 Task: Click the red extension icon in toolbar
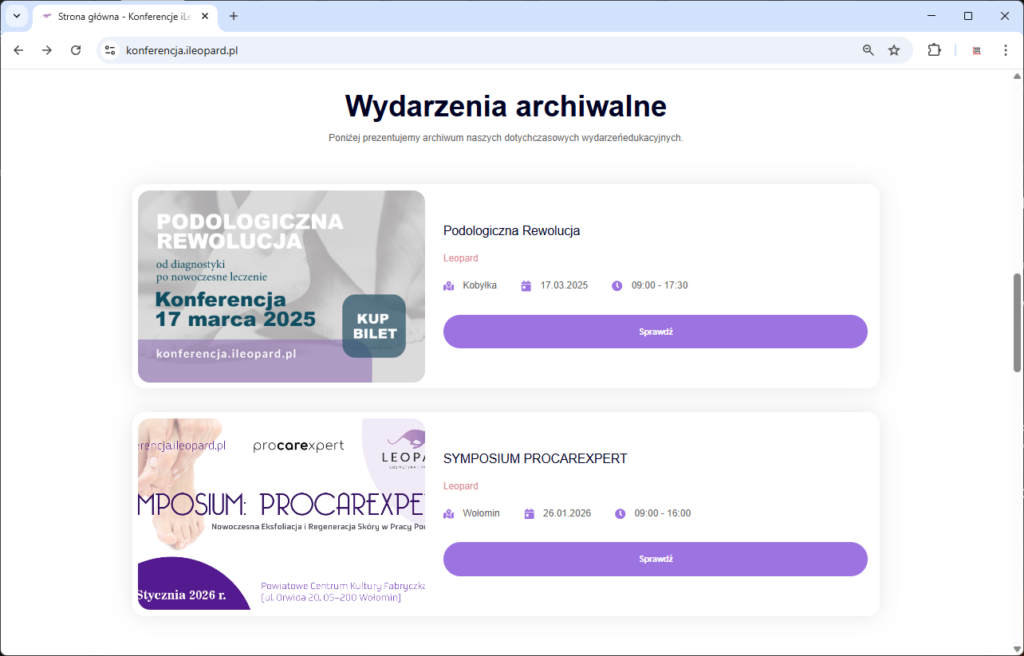tap(976, 50)
